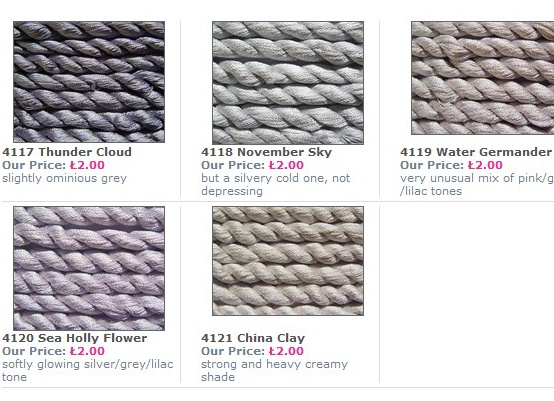Image resolution: width=554 pixels, height=401 pixels.
Task: Select the 'strong and heavy creamy shade' description
Action: point(275,371)
